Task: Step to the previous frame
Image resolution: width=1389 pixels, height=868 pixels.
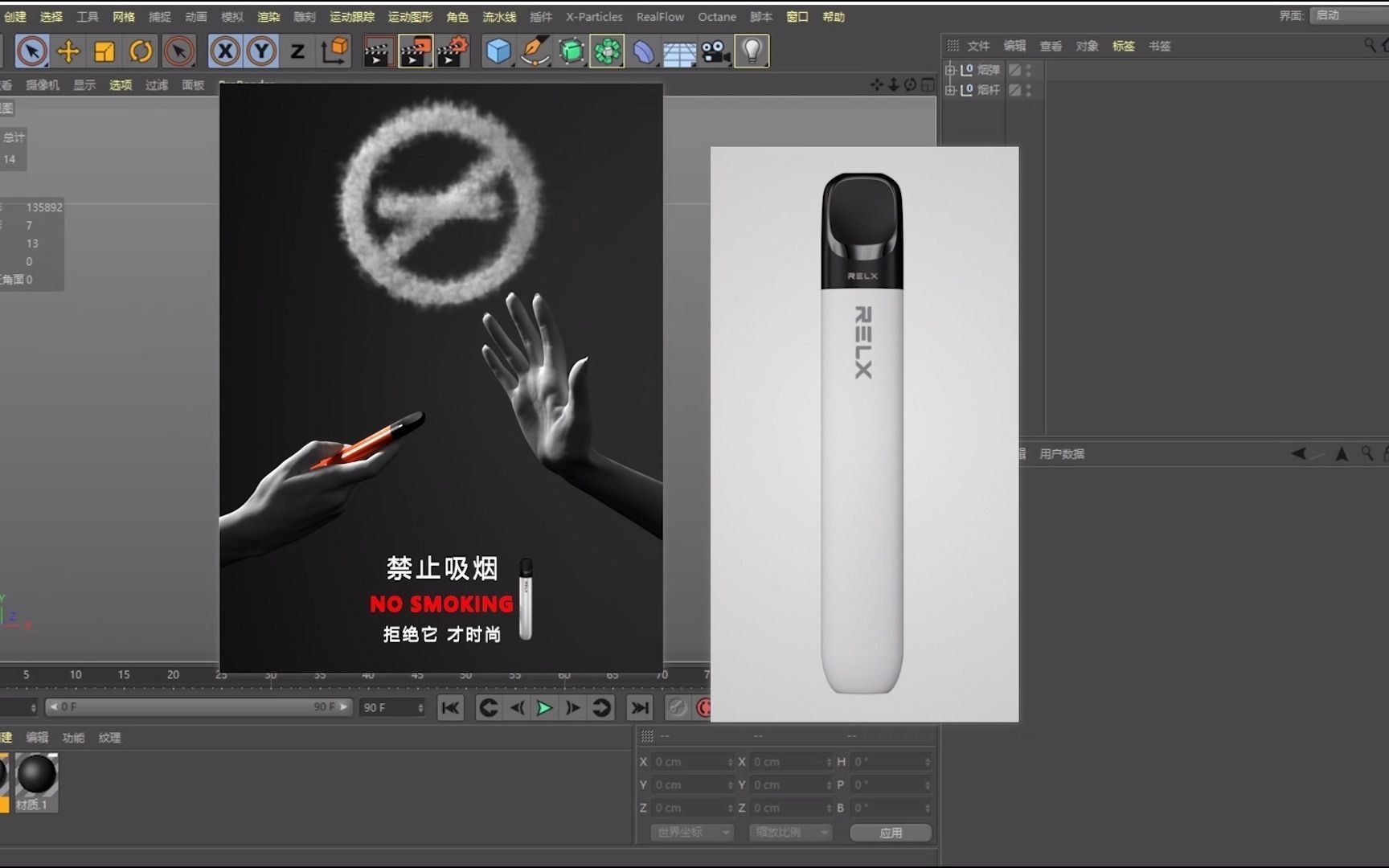Action: (x=517, y=707)
